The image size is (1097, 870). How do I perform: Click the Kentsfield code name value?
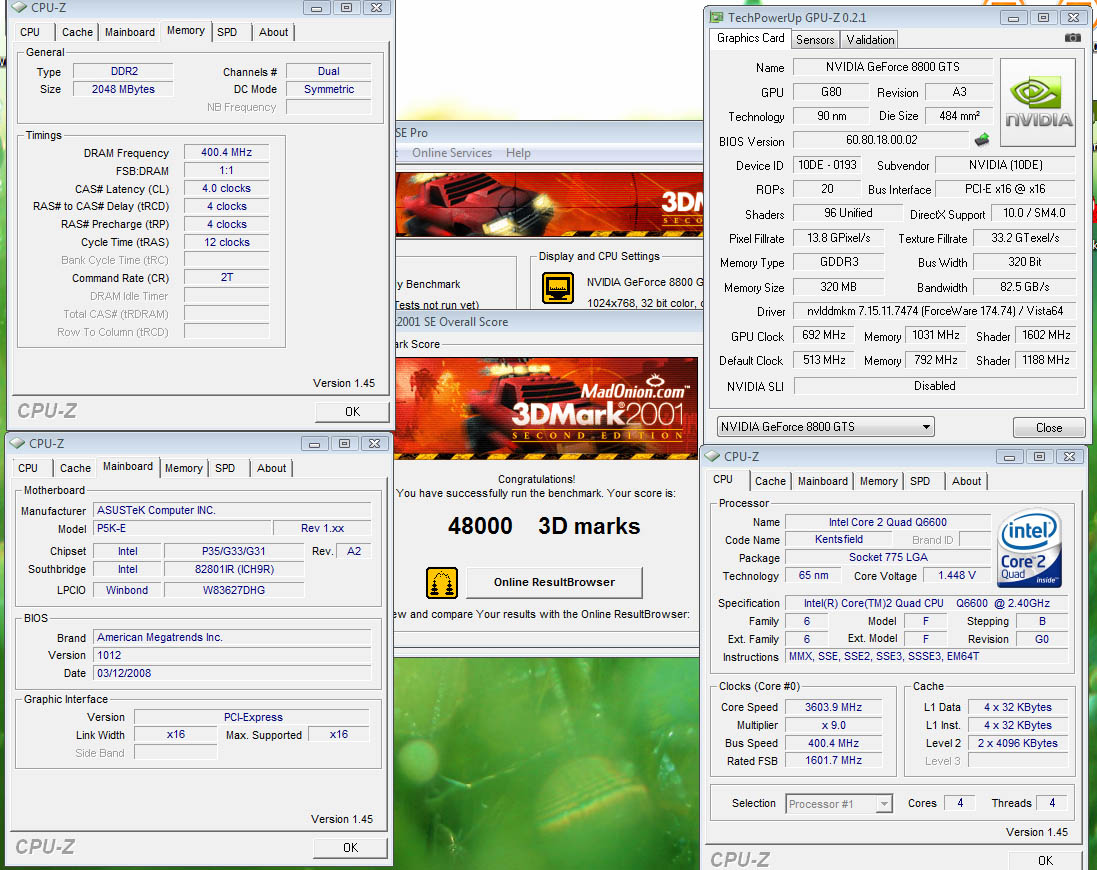point(839,539)
